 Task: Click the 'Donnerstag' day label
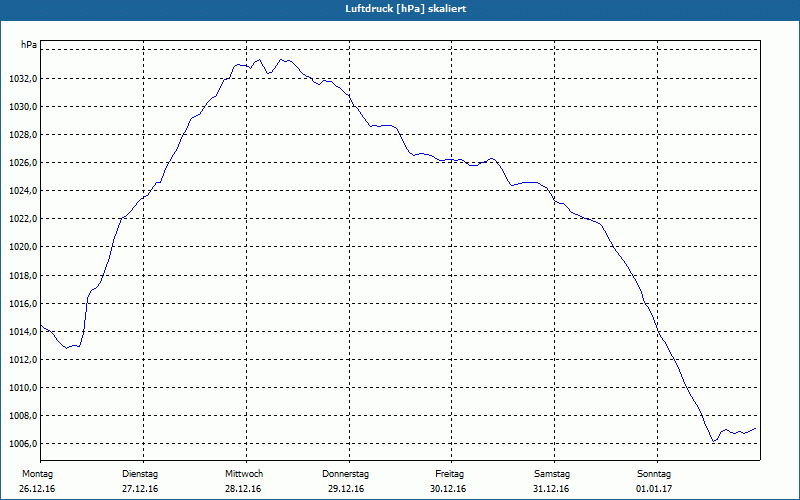pos(345,474)
